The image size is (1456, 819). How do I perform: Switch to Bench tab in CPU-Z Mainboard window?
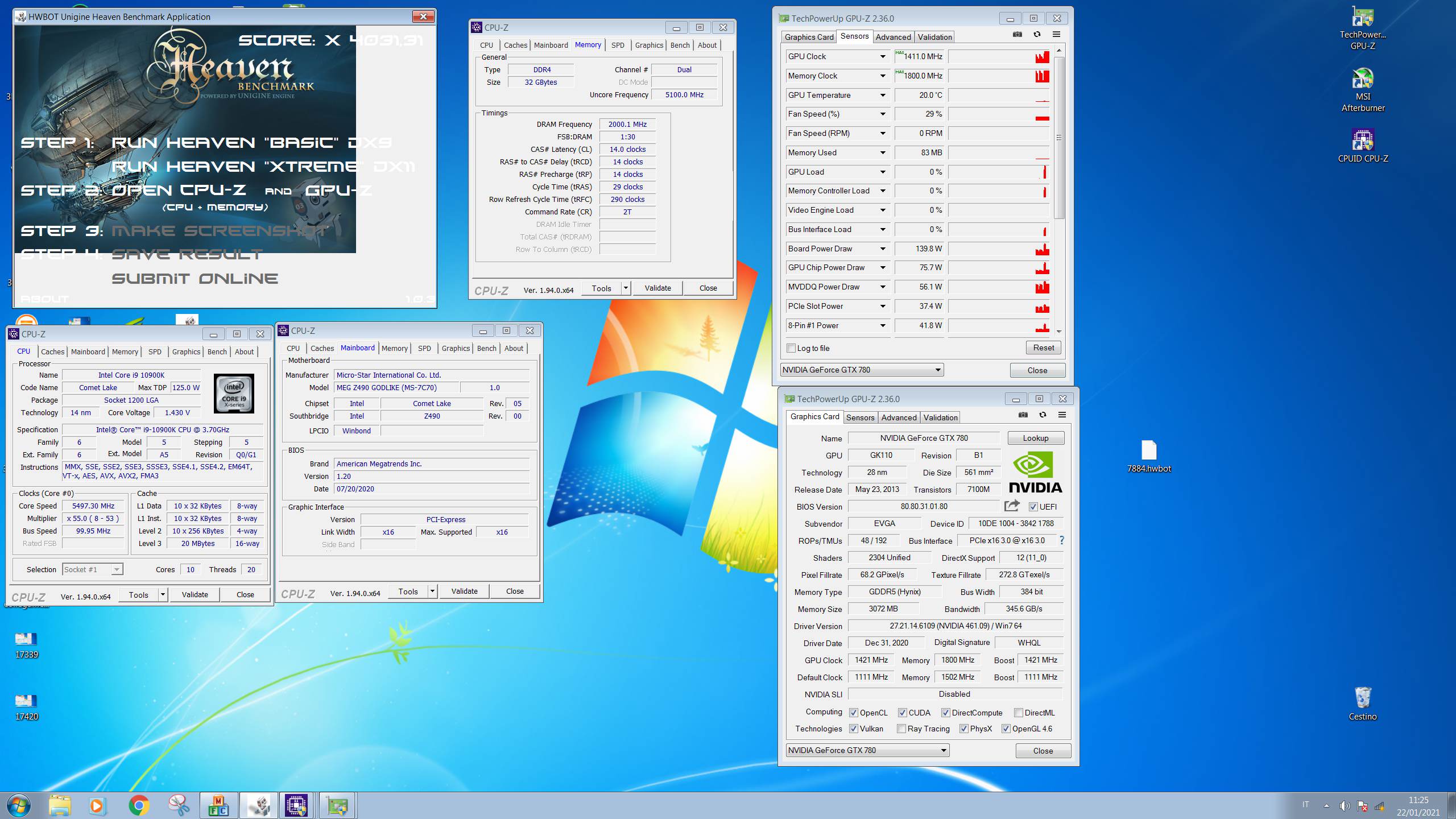tap(486, 348)
